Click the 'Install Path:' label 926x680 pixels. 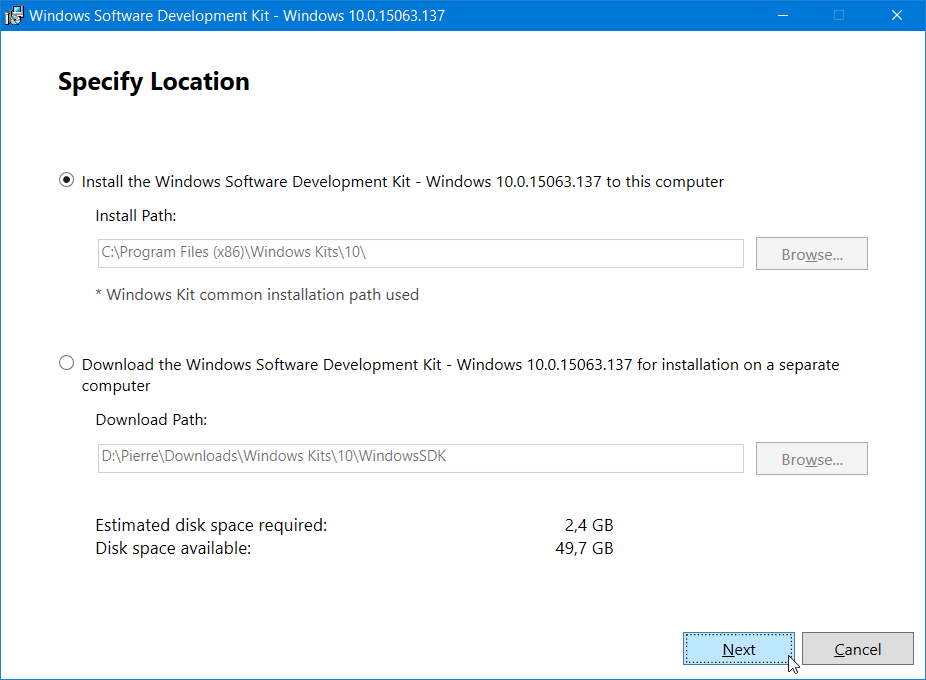(136, 216)
